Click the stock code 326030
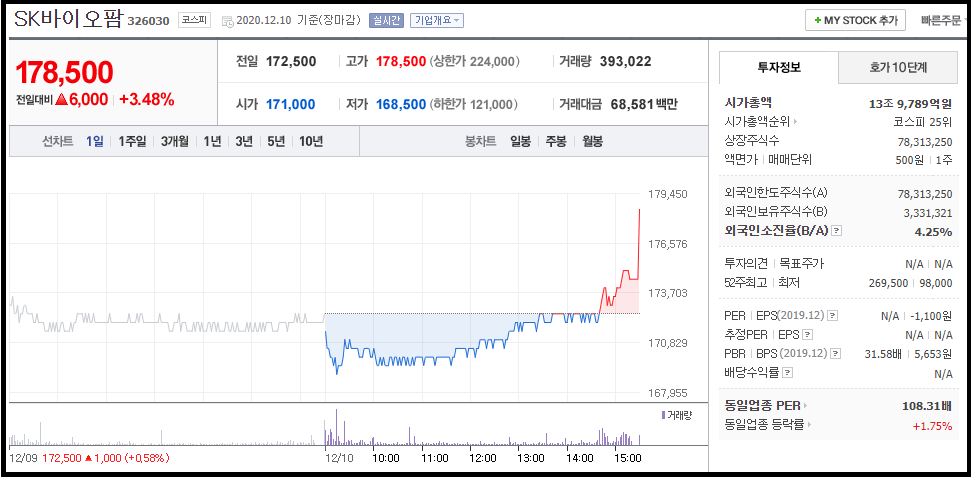 click(148, 21)
